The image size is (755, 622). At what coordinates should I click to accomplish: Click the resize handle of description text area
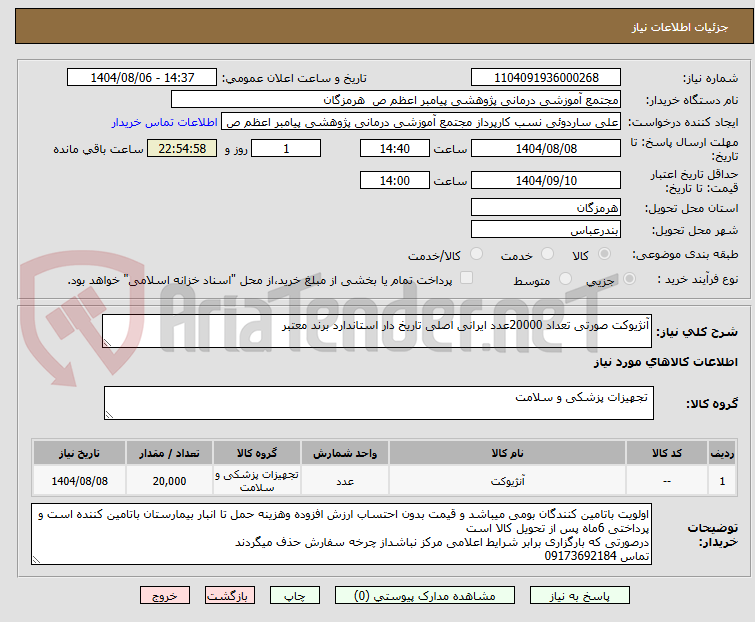point(107,343)
